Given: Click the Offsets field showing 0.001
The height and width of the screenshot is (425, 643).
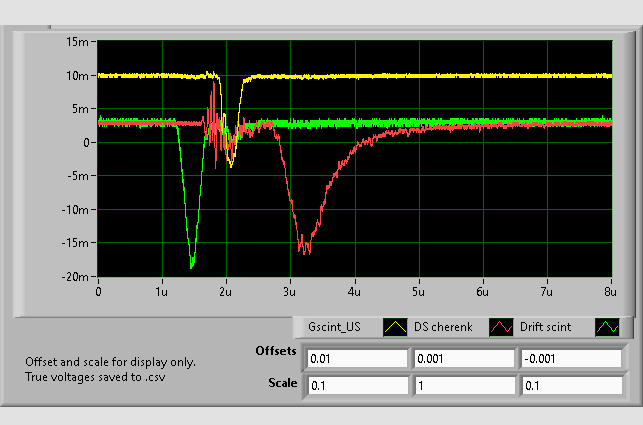Looking at the screenshot, I should pos(463,359).
